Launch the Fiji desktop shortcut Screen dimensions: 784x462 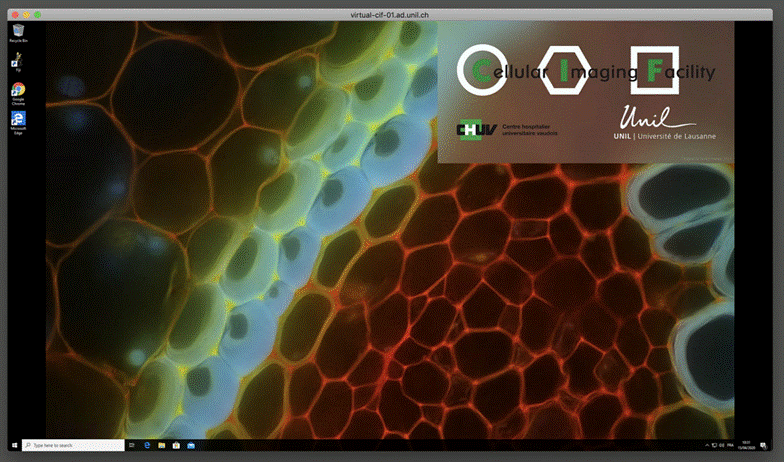point(17,62)
